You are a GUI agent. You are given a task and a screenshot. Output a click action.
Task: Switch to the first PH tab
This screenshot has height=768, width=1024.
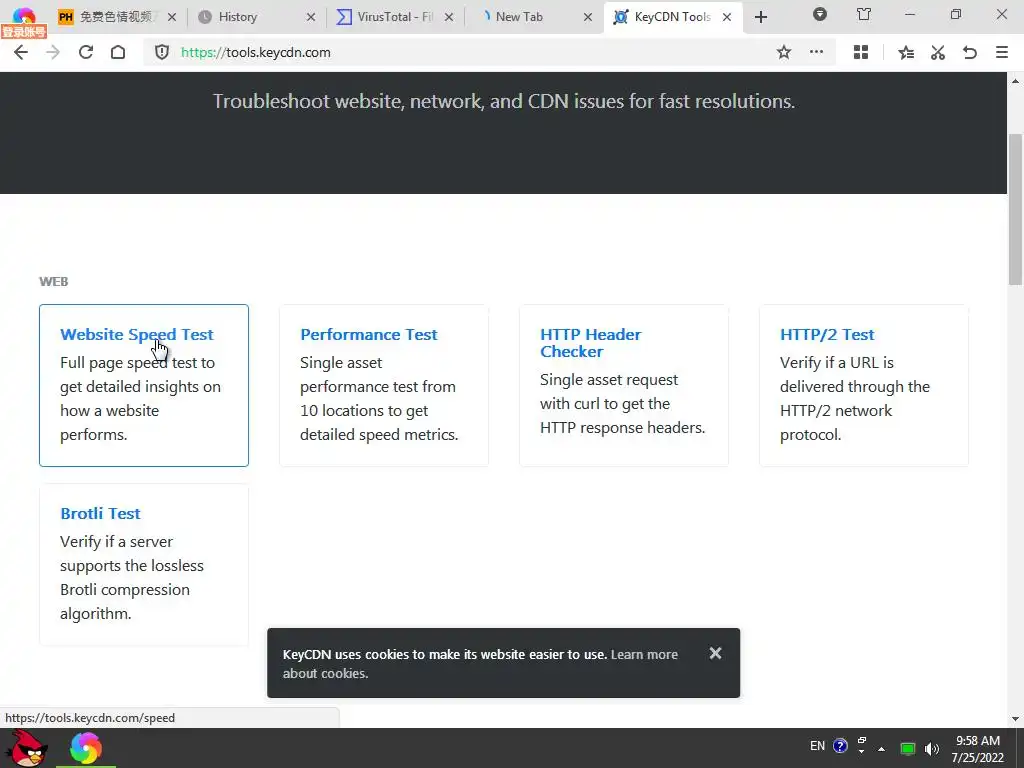tap(118, 17)
